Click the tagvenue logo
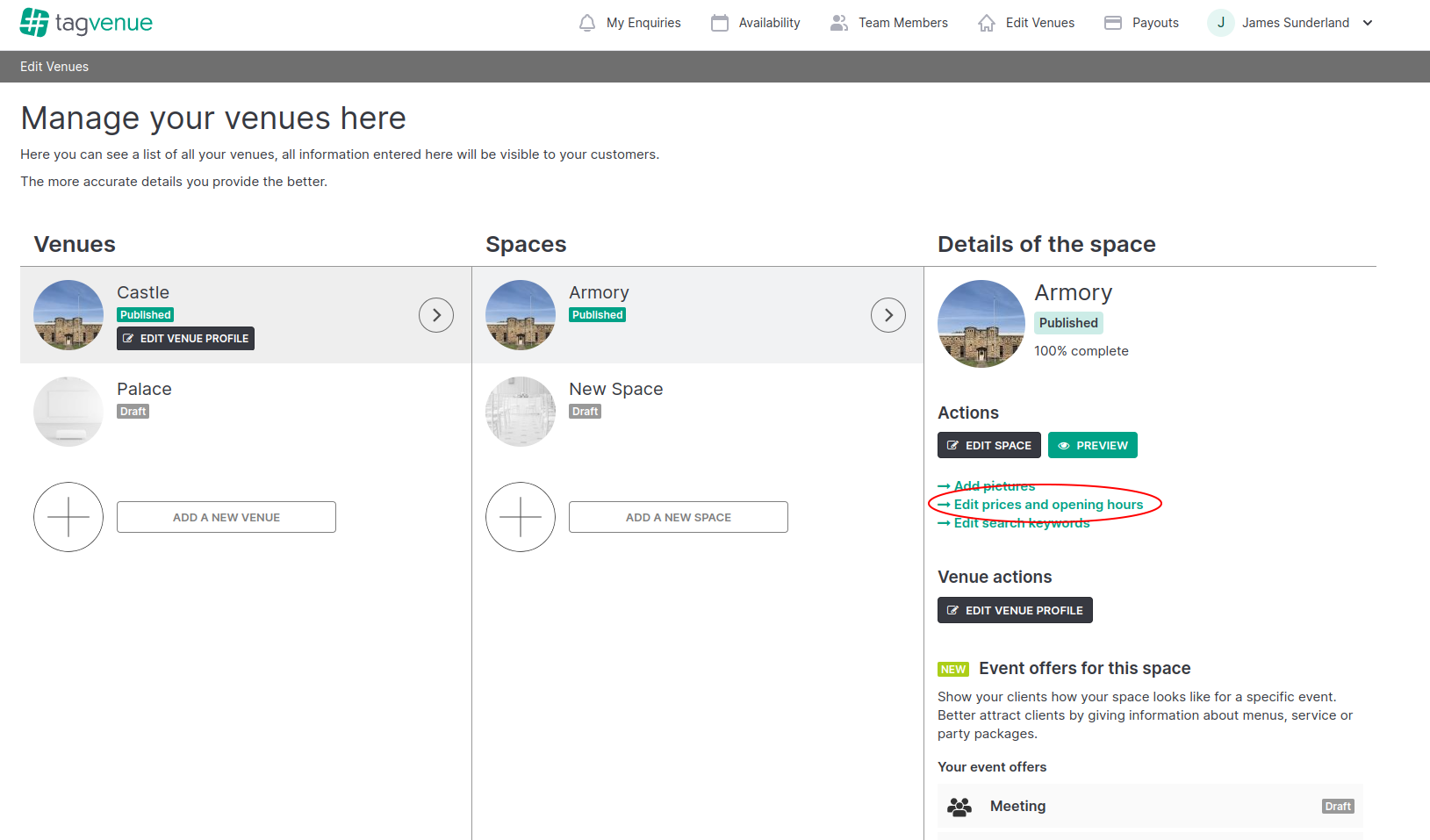Screen dimensions: 1430x840 86,22
